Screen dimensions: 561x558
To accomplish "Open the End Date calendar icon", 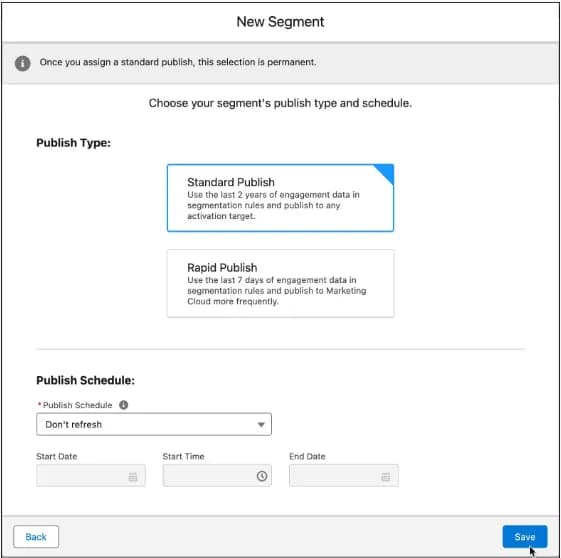I will (x=385, y=476).
